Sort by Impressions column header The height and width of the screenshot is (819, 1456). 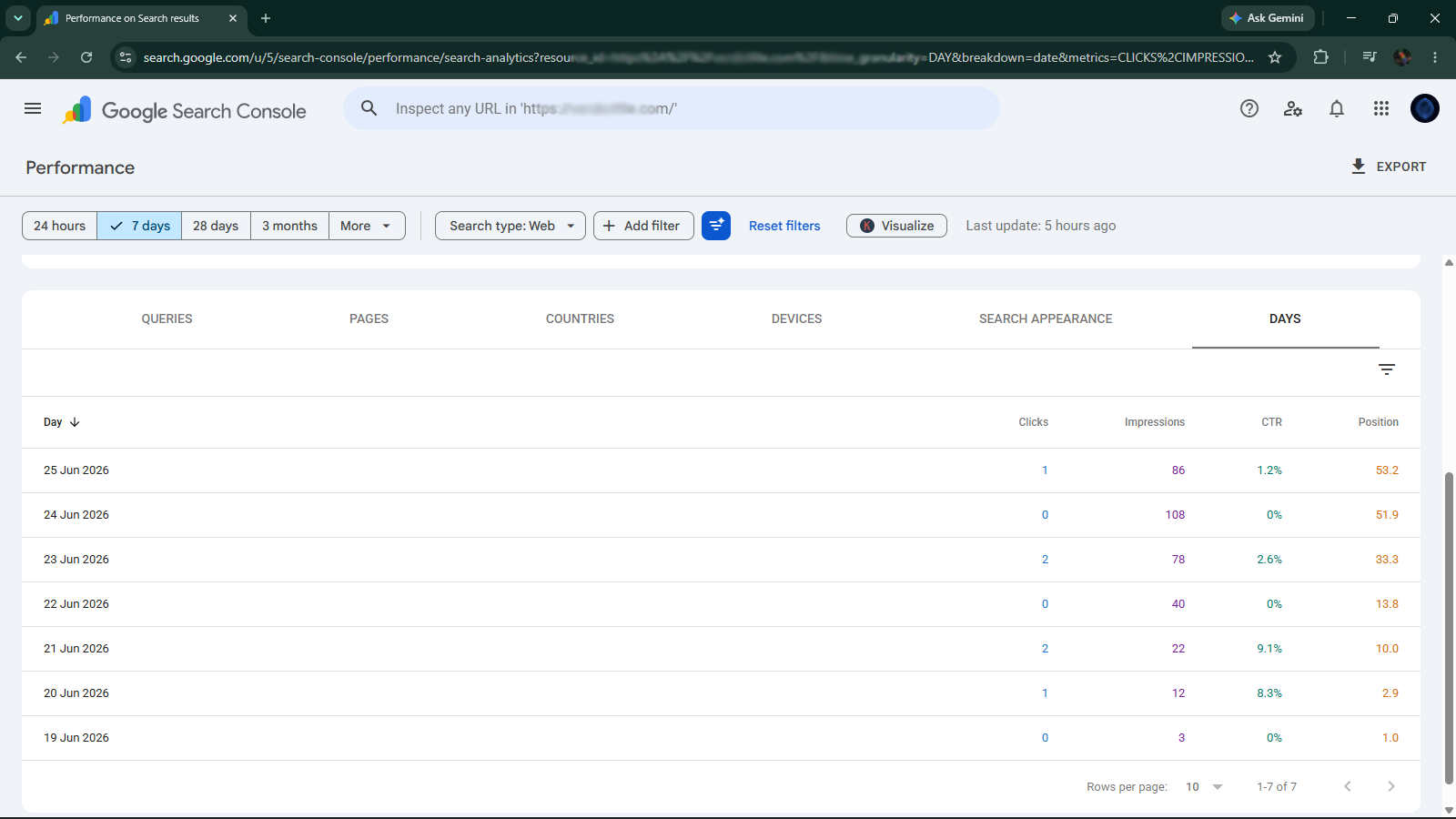[x=1154, y=422]
